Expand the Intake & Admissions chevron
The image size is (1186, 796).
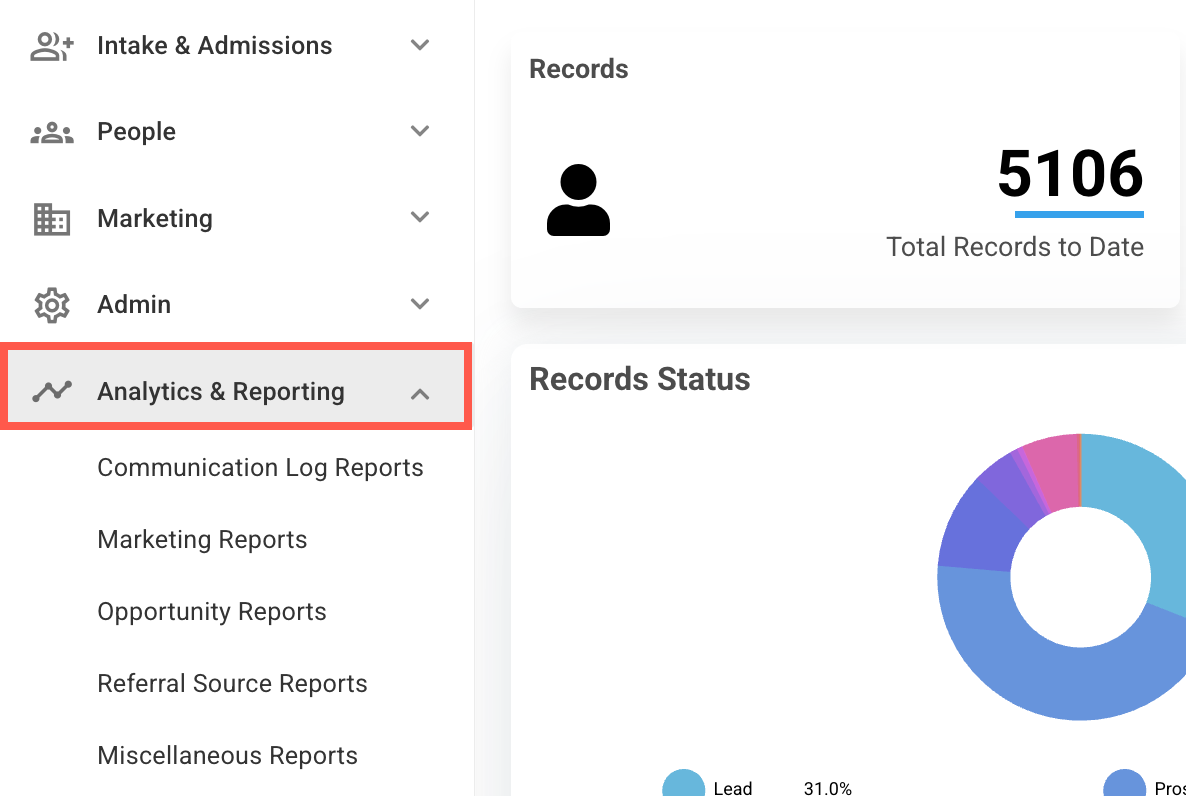(420, 45)
